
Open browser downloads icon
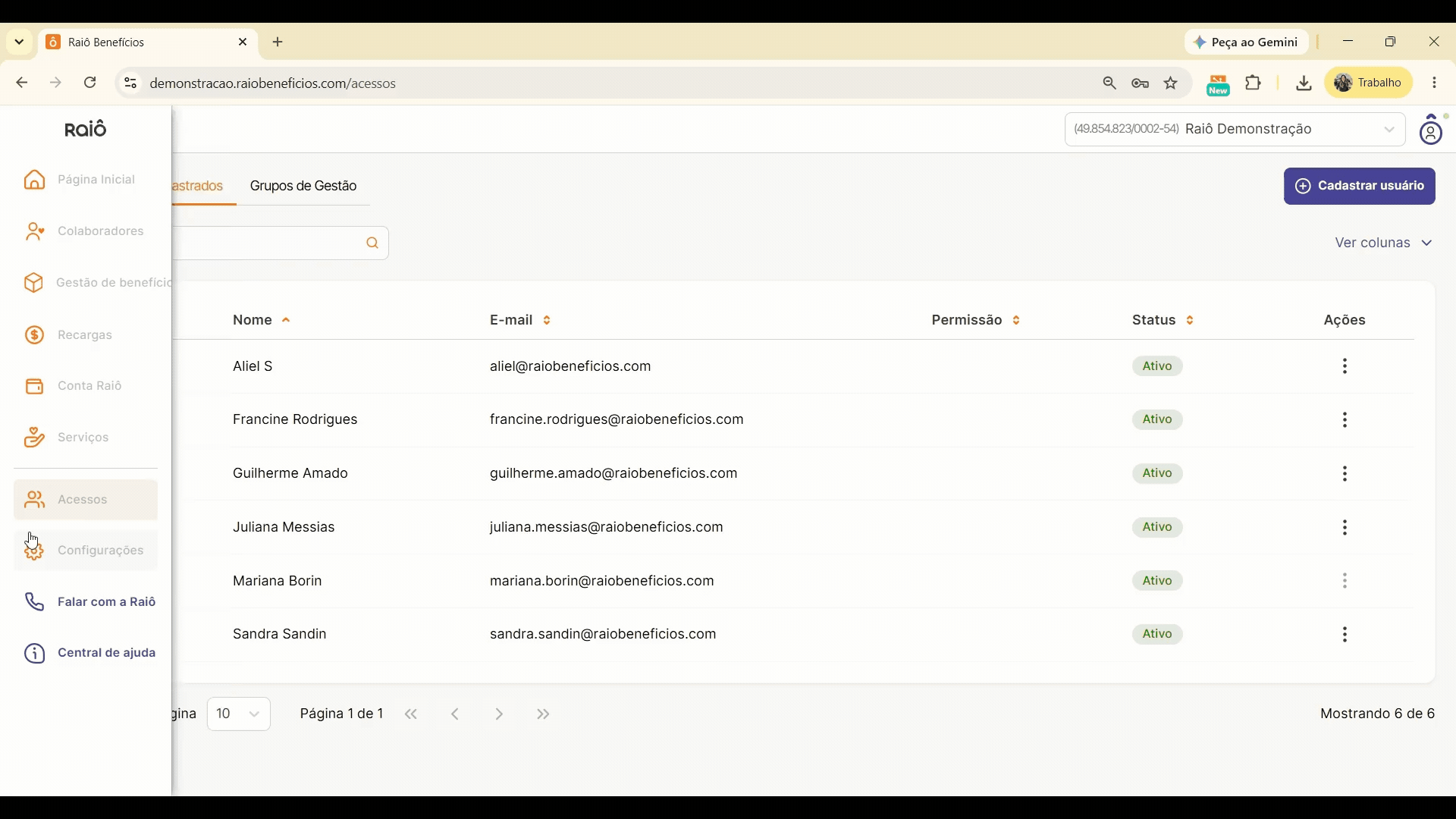1304,84
